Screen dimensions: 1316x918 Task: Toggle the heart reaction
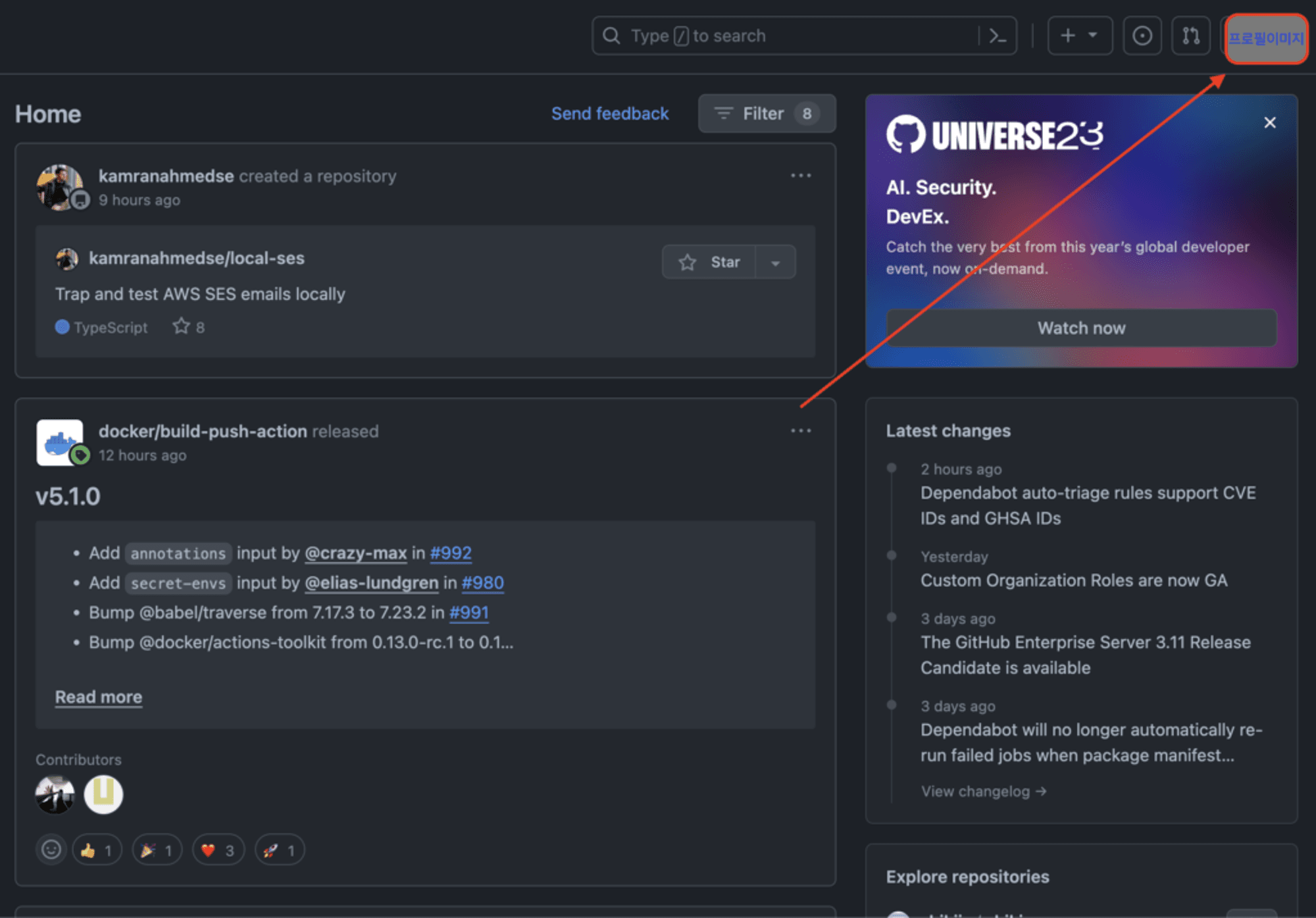coord(218,850)
